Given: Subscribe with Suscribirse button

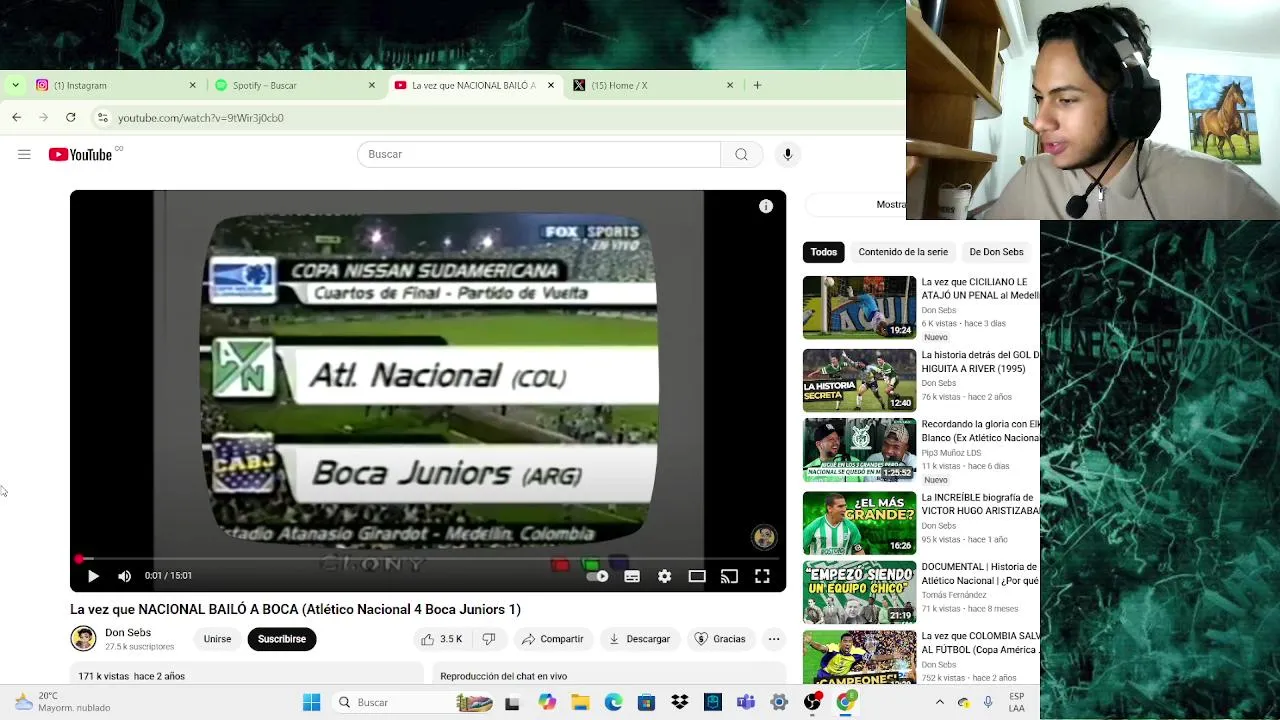Looking at the screenshot, I should tap(282, 639).
